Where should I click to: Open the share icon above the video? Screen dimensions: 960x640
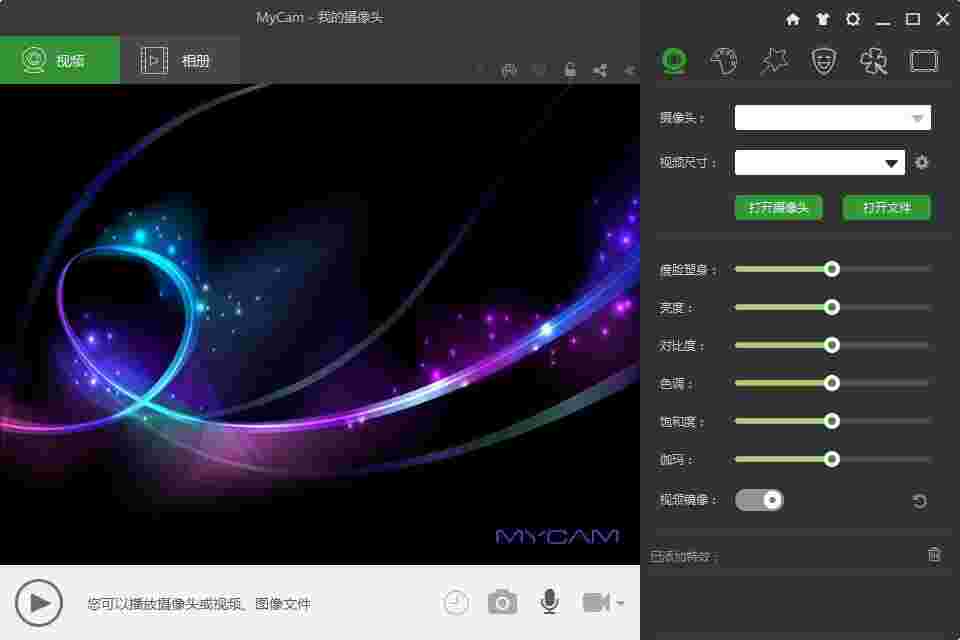coord(600,70)
